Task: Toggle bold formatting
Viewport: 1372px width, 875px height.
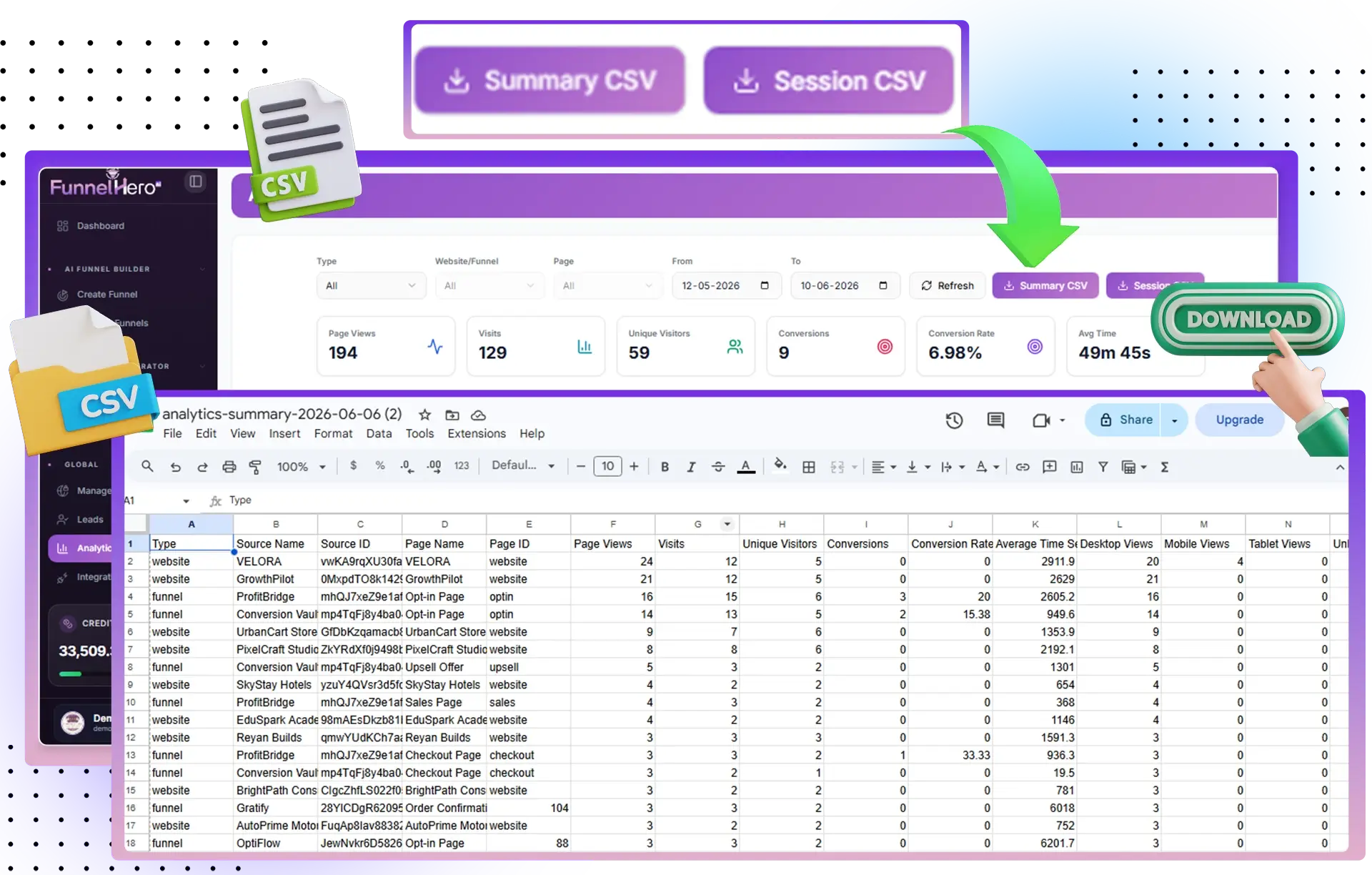Action: click(665, 467)
